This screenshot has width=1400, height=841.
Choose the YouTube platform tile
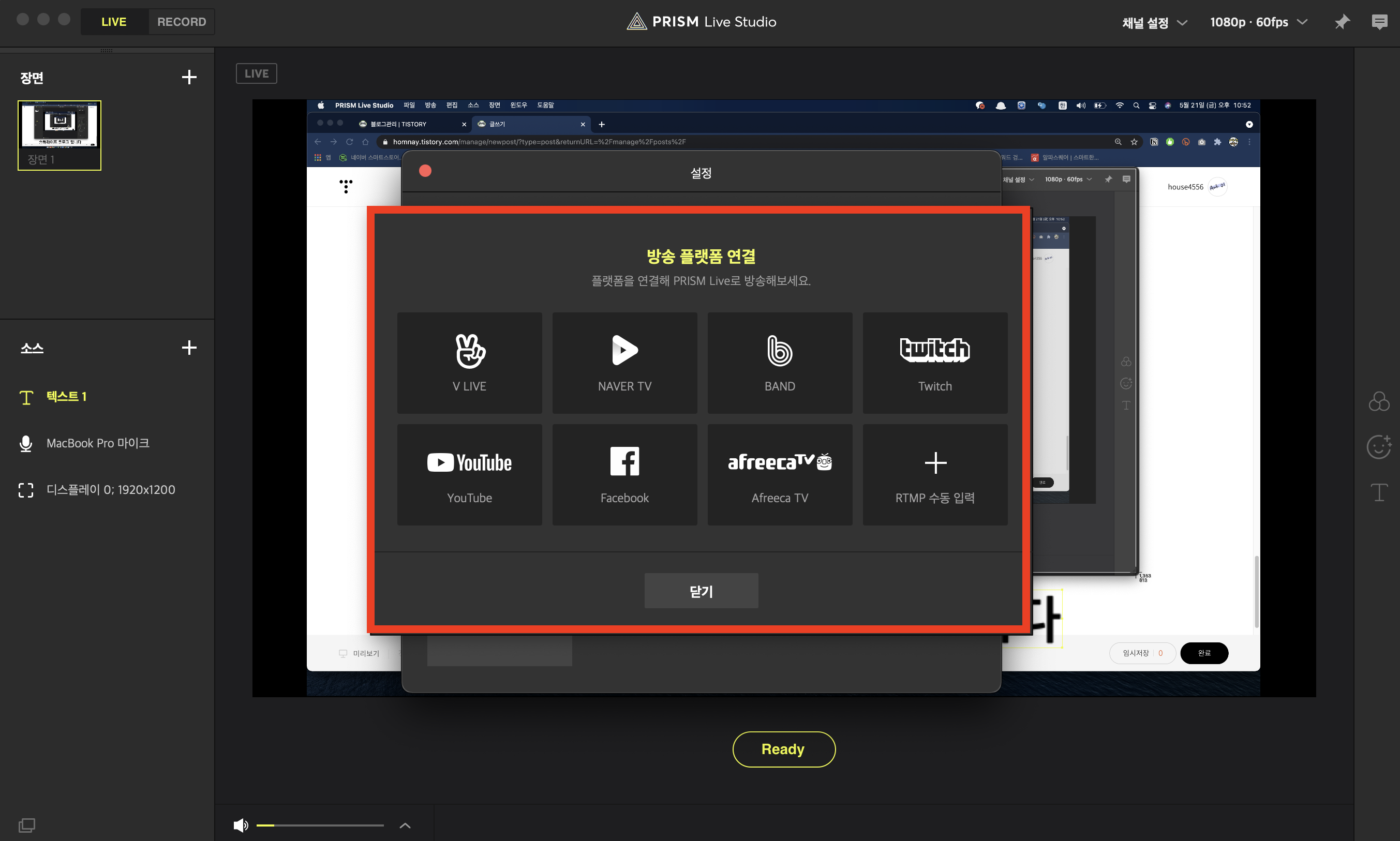coord(469,474)
